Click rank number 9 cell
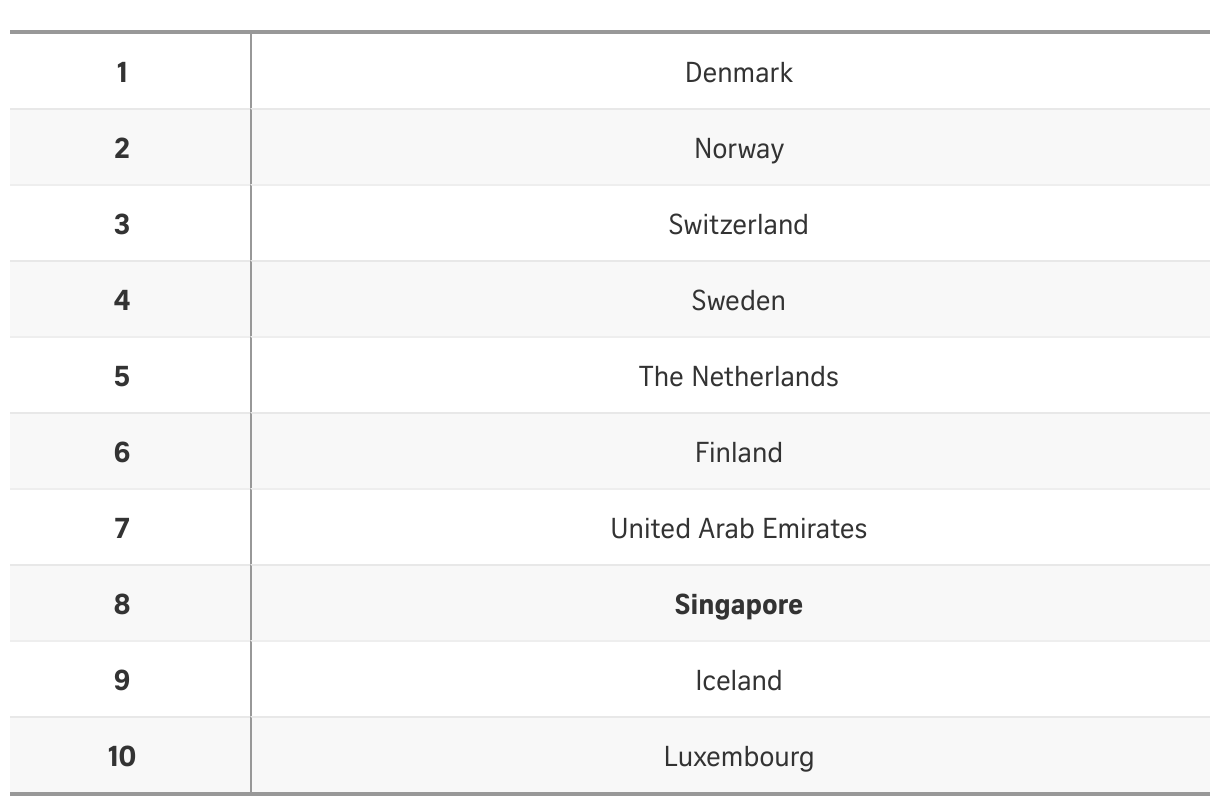Screen dimensions: 1220x806 122,681
